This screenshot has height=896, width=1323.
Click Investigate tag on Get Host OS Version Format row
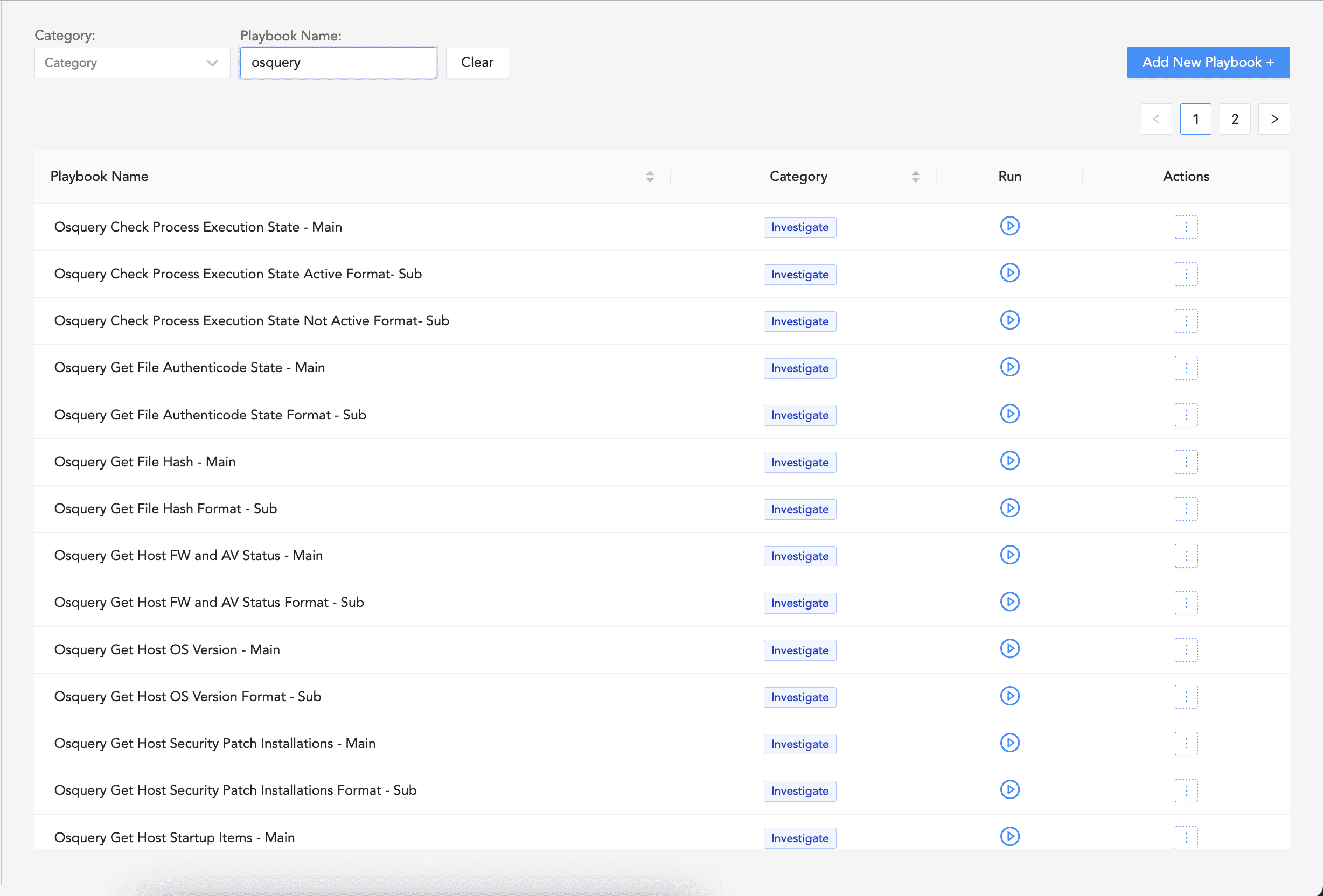799,697
